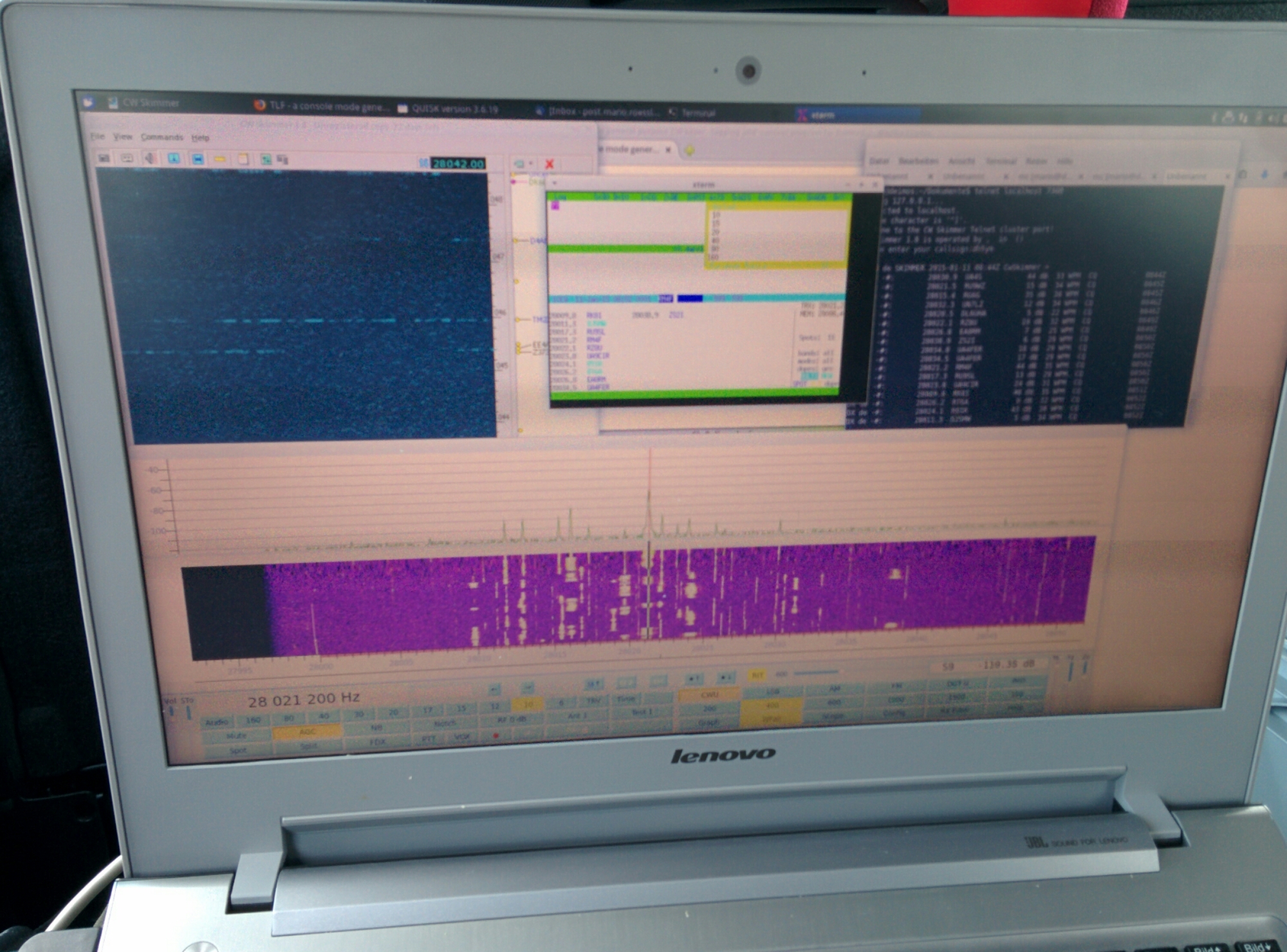The height and width of the screenshot is (952, 1287).
Task: Select the highlighted 10 meter band button
Action: pos(528,704)
